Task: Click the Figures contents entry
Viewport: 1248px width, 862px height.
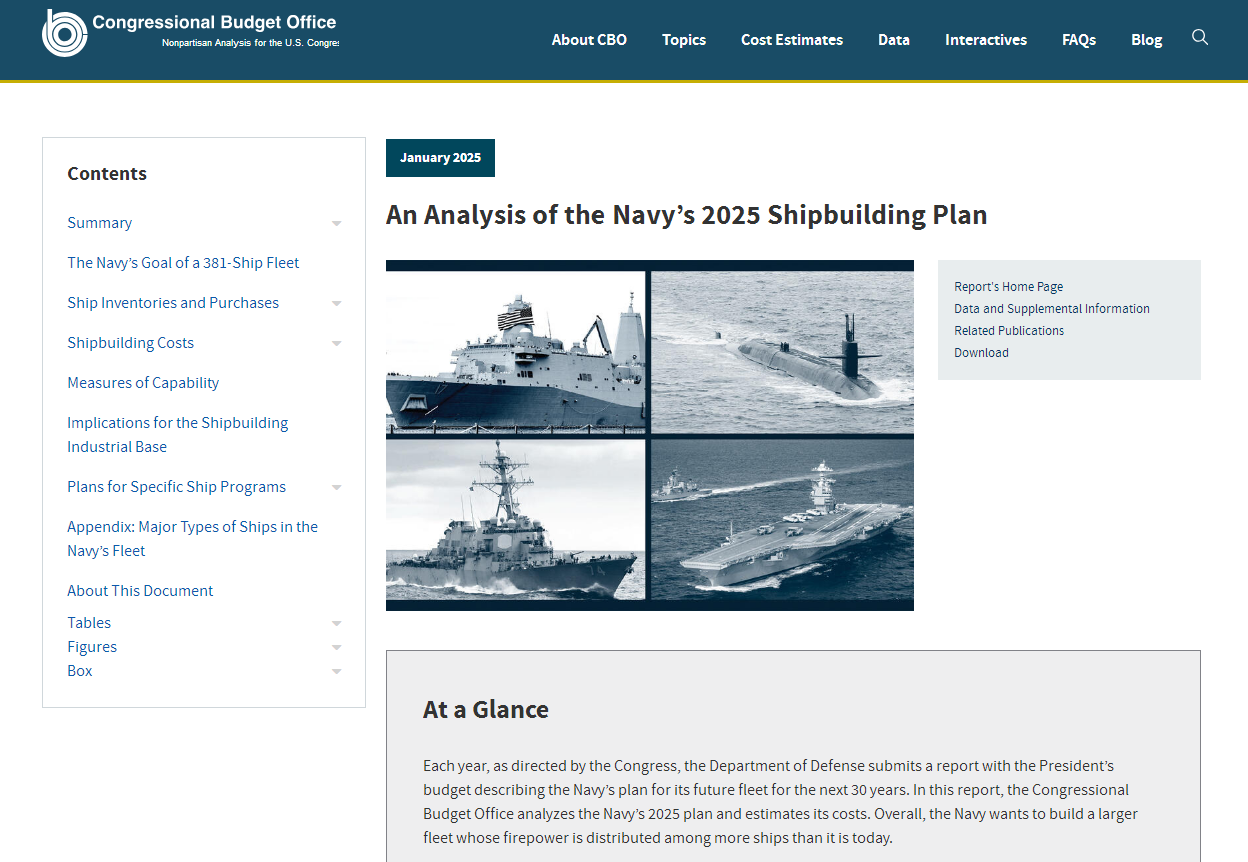Action: (92, 647)
